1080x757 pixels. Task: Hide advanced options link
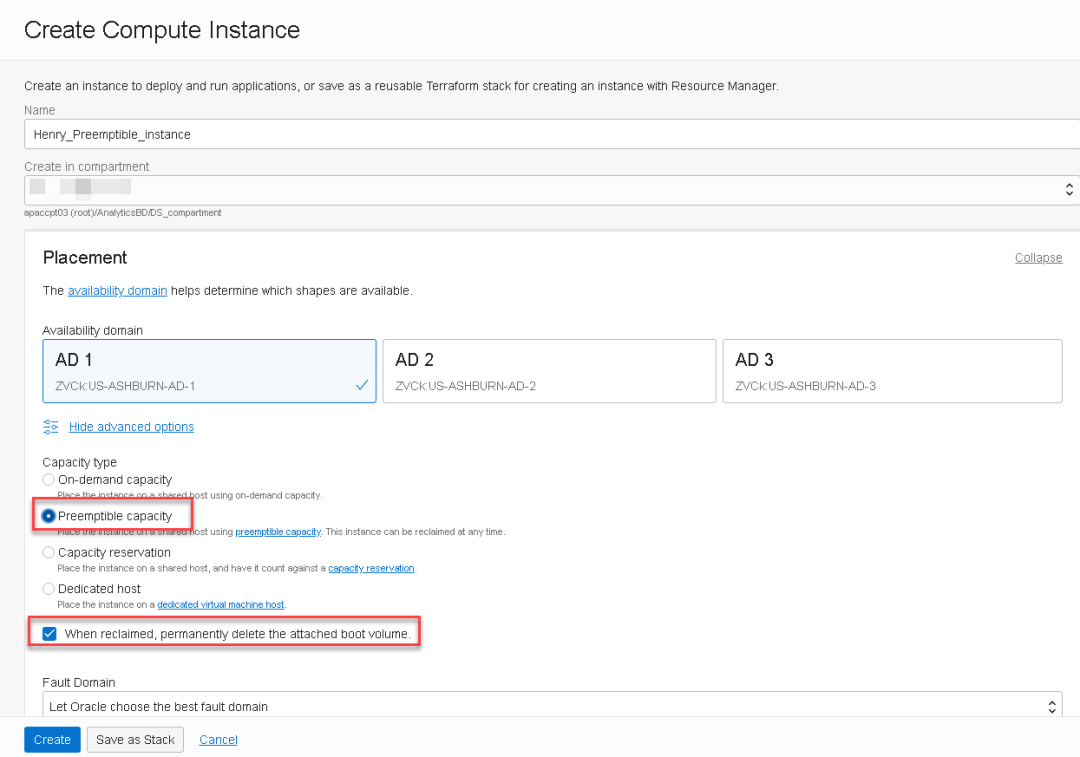tap(131, 427)
